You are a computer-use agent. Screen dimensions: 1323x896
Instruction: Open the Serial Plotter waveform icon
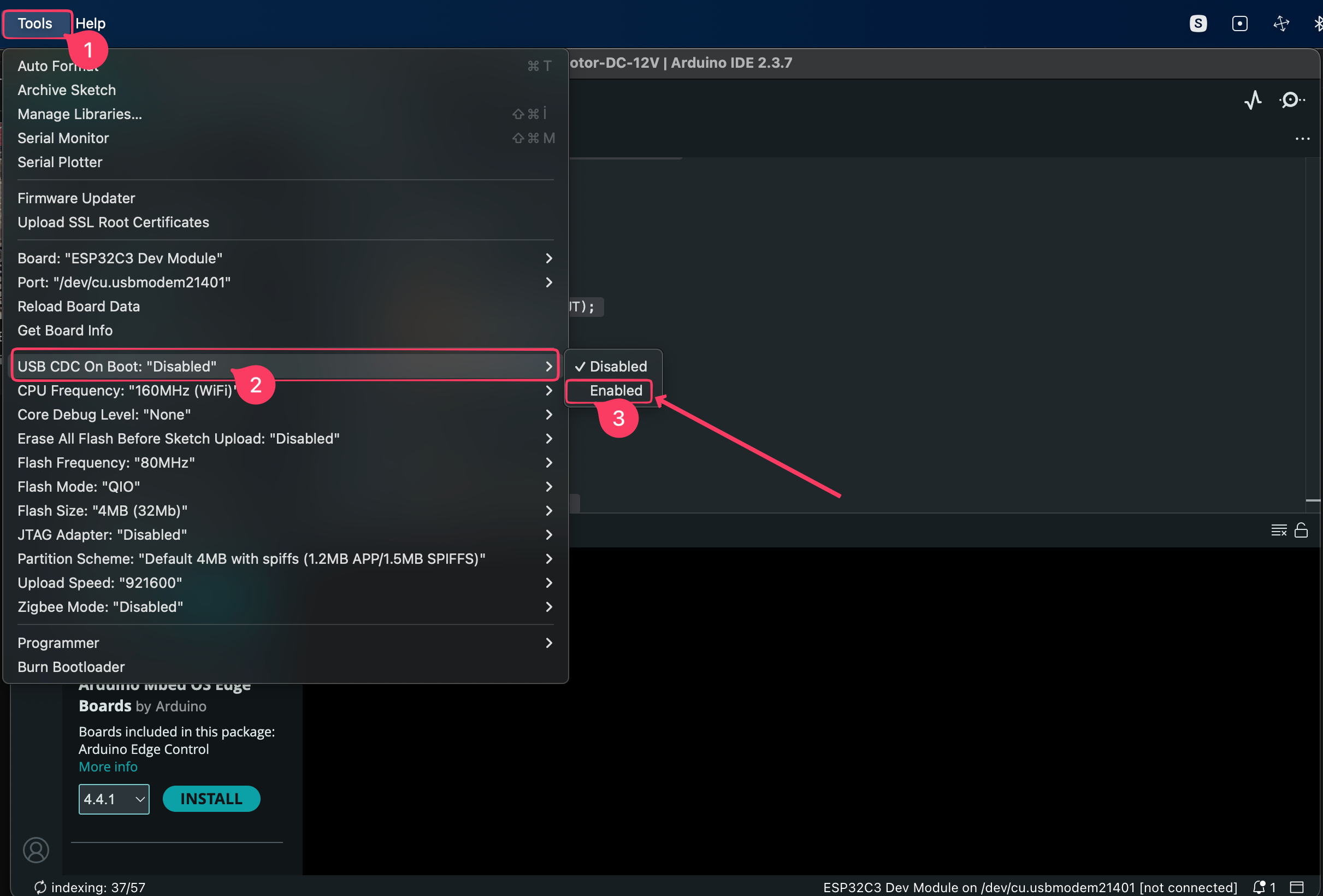[x=1253, y=100]
